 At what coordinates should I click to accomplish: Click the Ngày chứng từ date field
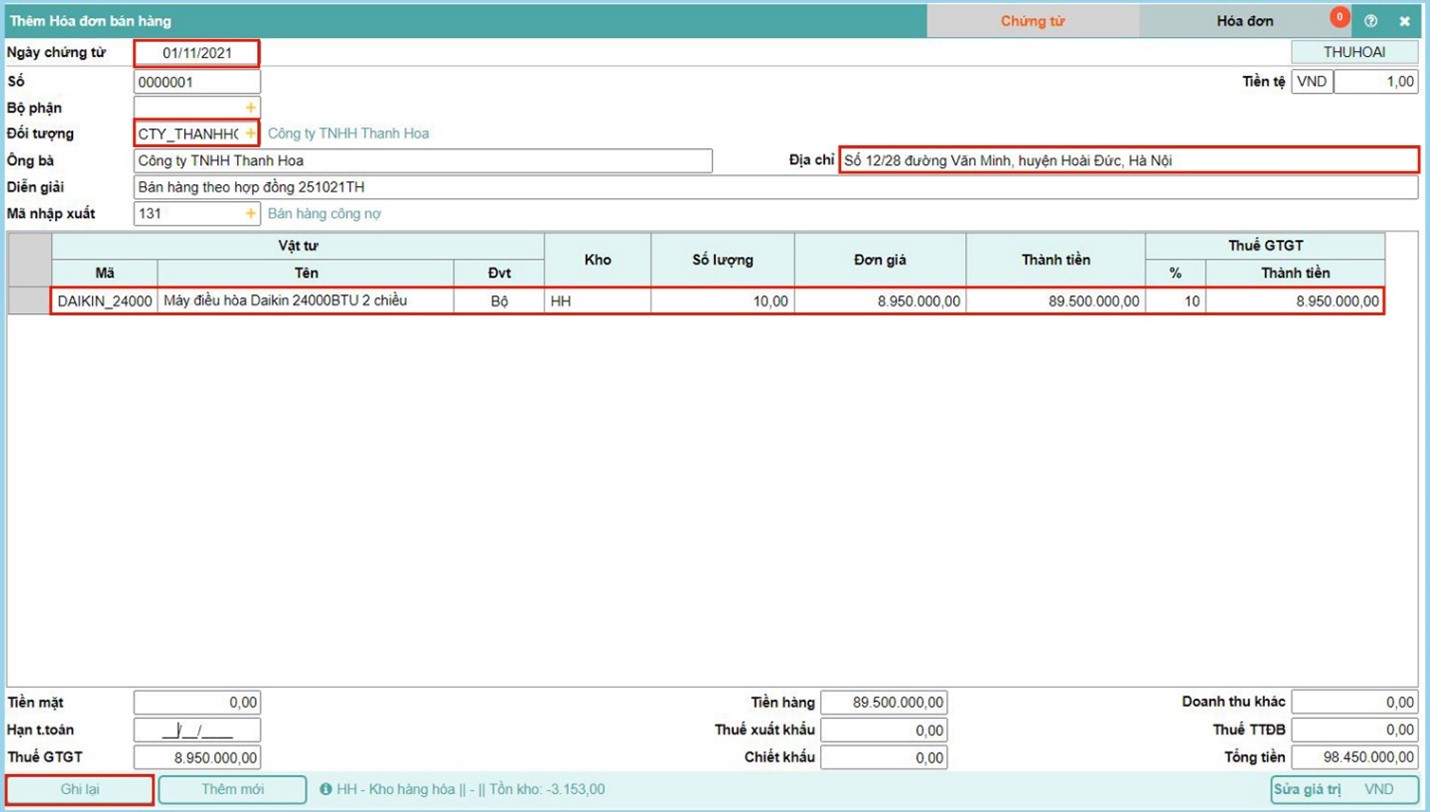pyautogui.click(x=197, y=53)
